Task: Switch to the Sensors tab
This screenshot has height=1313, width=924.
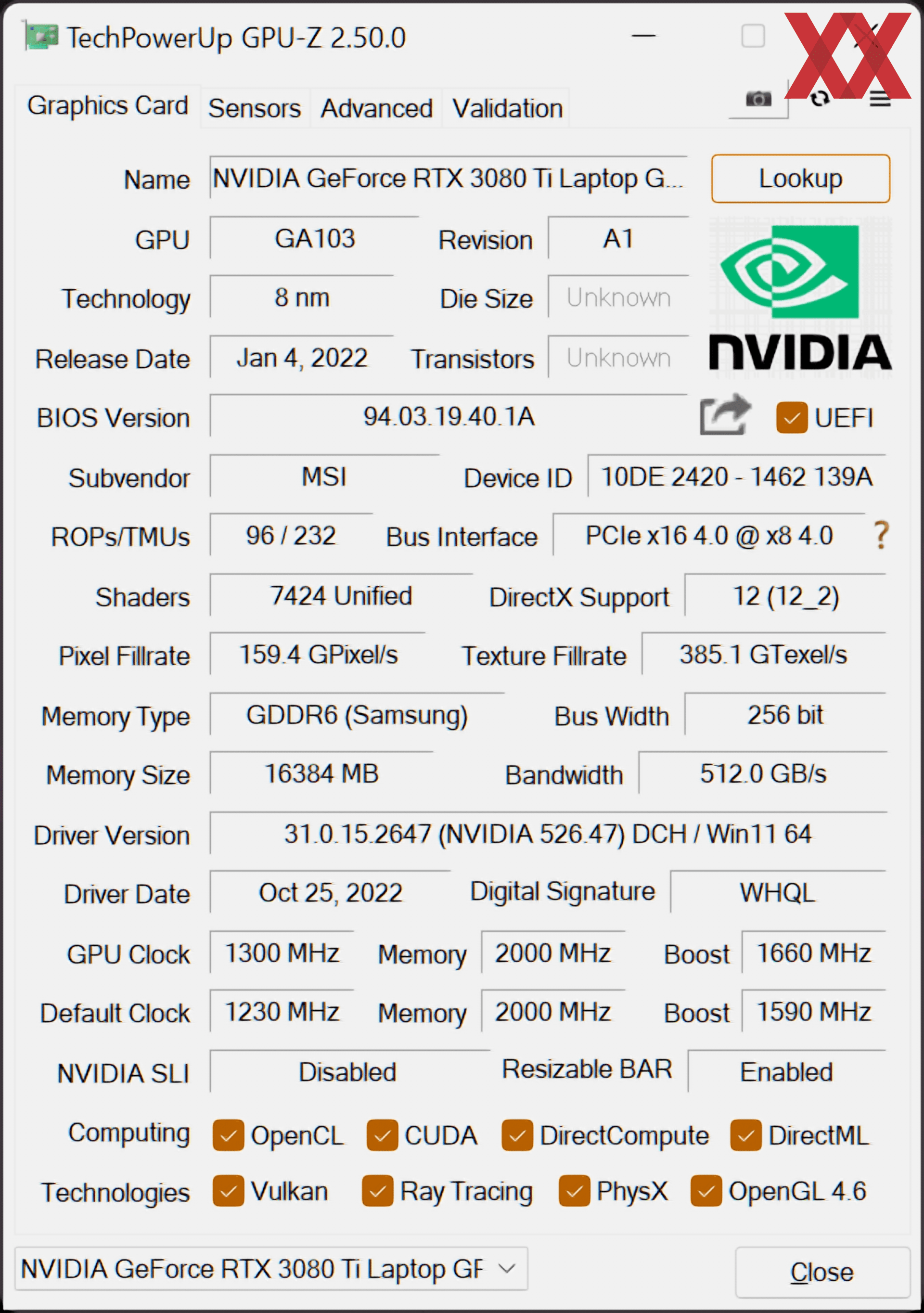Action: [255, 108]
